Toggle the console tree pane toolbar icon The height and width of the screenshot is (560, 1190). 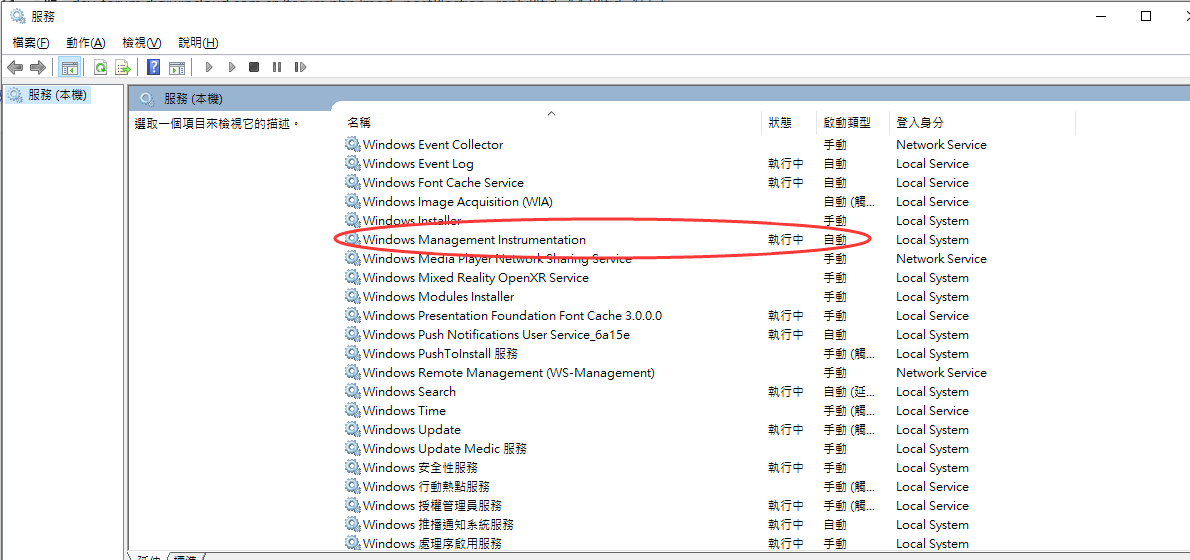69,67
